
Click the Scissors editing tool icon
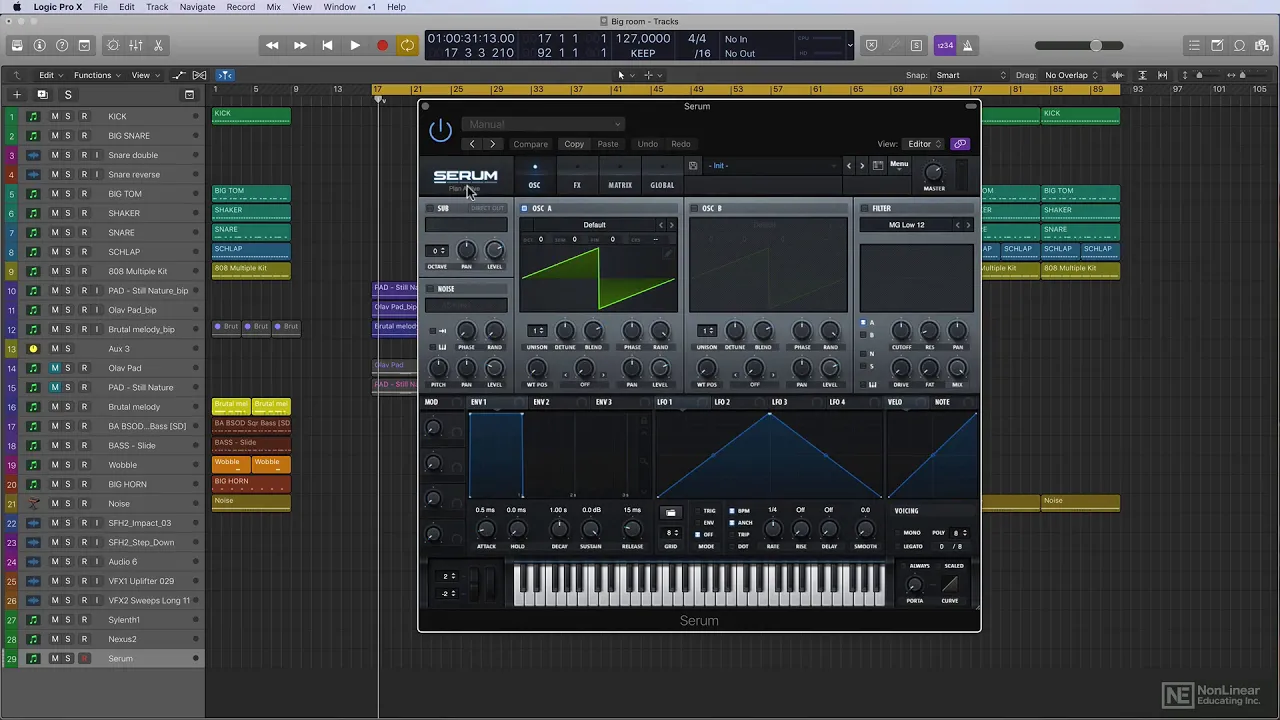(158, 45)
